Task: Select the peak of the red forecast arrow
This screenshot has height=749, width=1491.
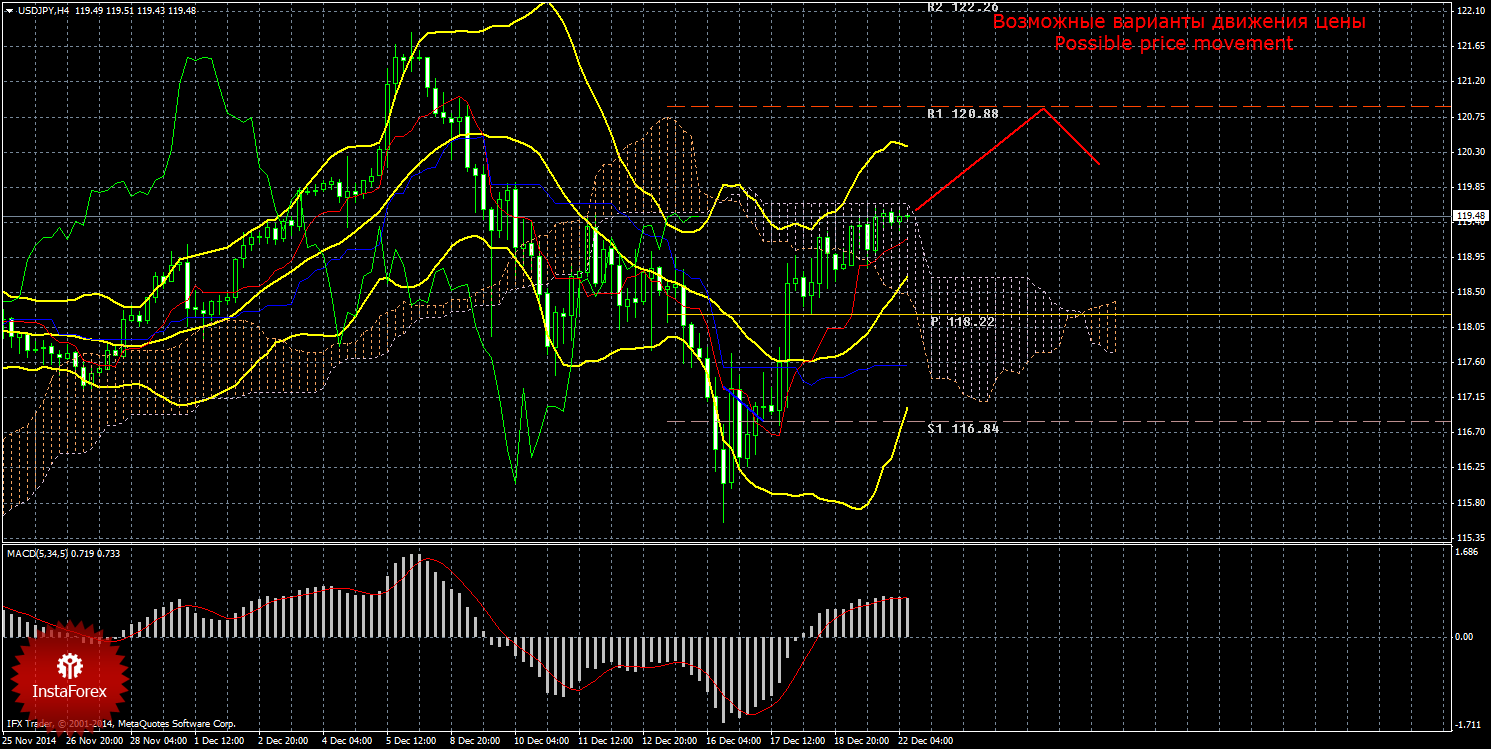Action: point(1043,108)
